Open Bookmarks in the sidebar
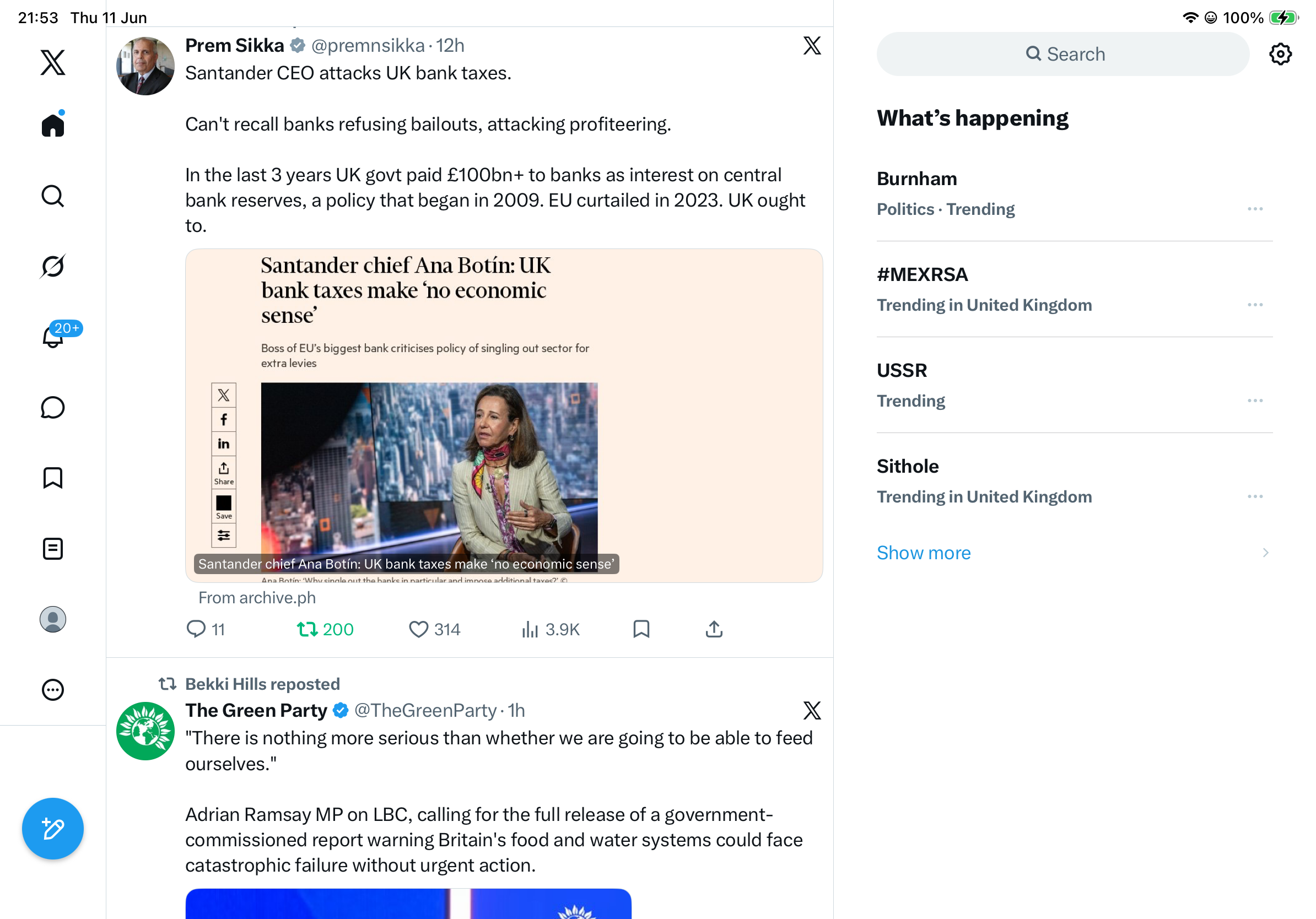Image resolution: width=1316 pixels, height=919 pixels. 53,478
